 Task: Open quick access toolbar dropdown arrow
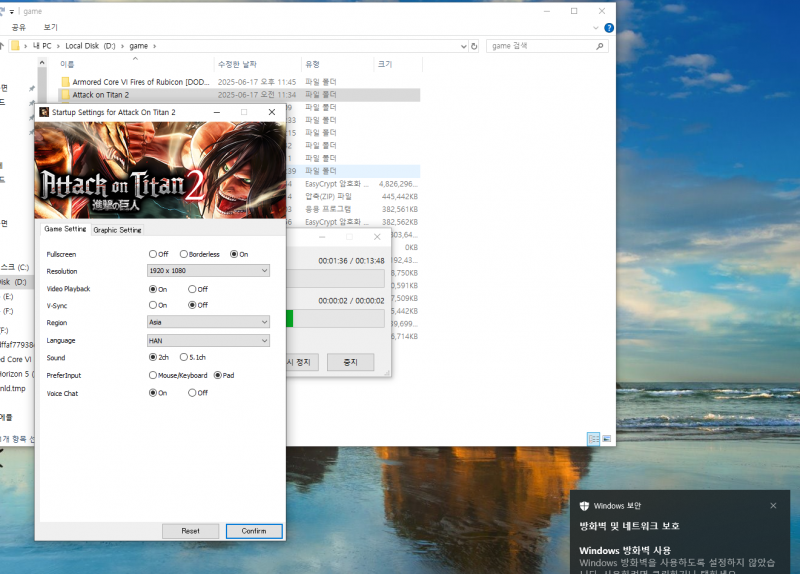[11, 11]
